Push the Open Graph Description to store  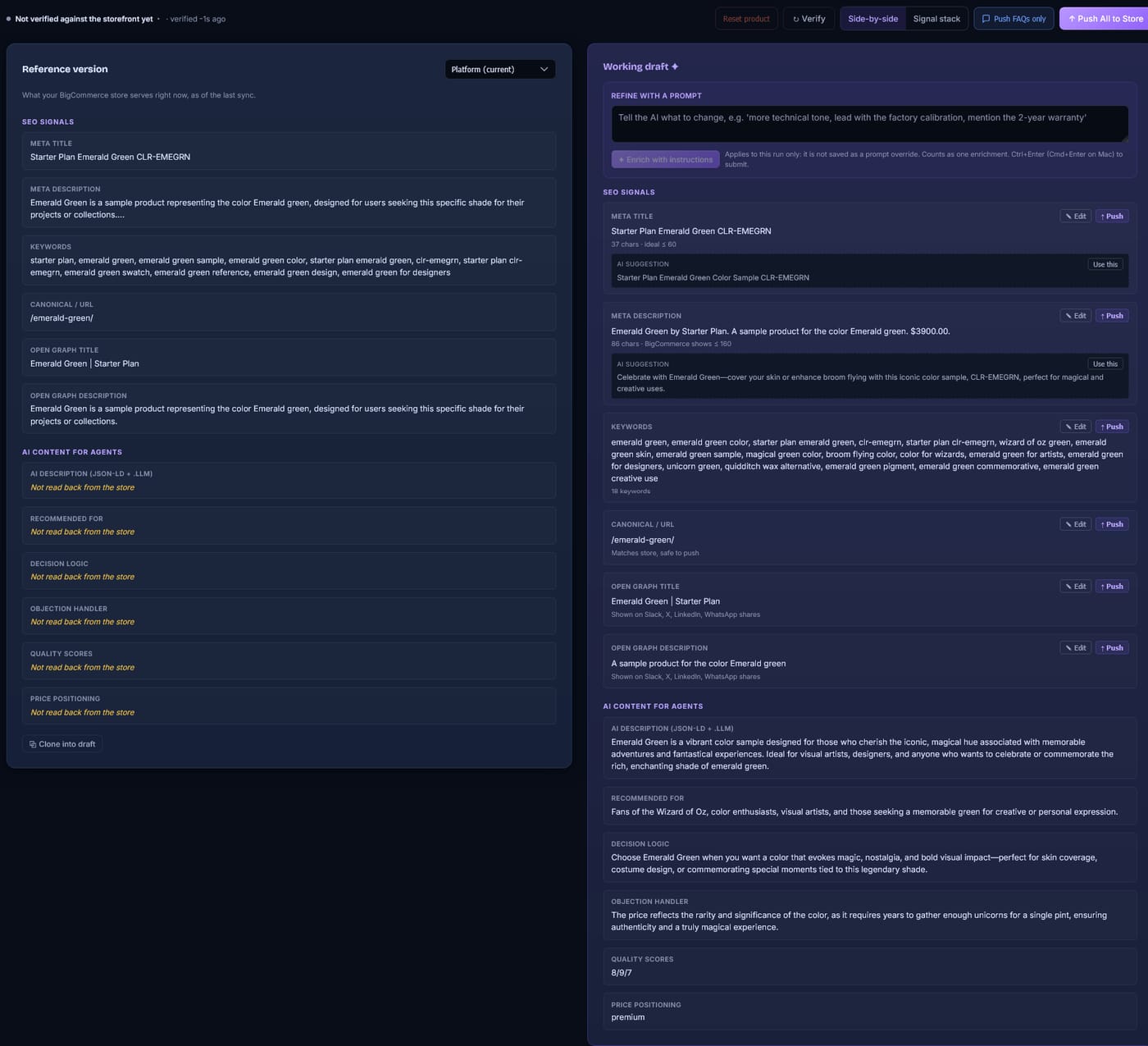coord(1112,648)
